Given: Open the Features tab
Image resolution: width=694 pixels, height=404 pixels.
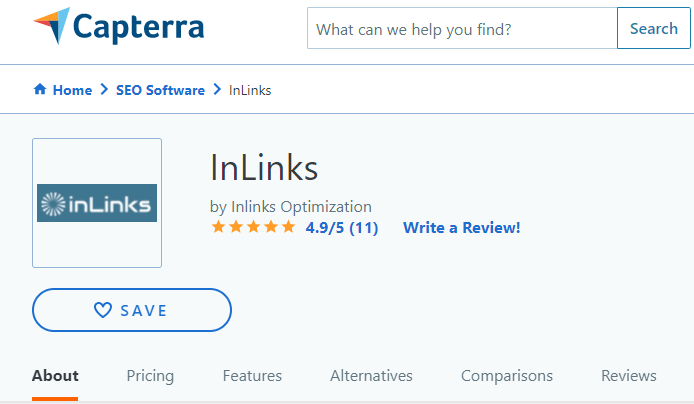Looking at the screenshot, I should click(252, 376).
